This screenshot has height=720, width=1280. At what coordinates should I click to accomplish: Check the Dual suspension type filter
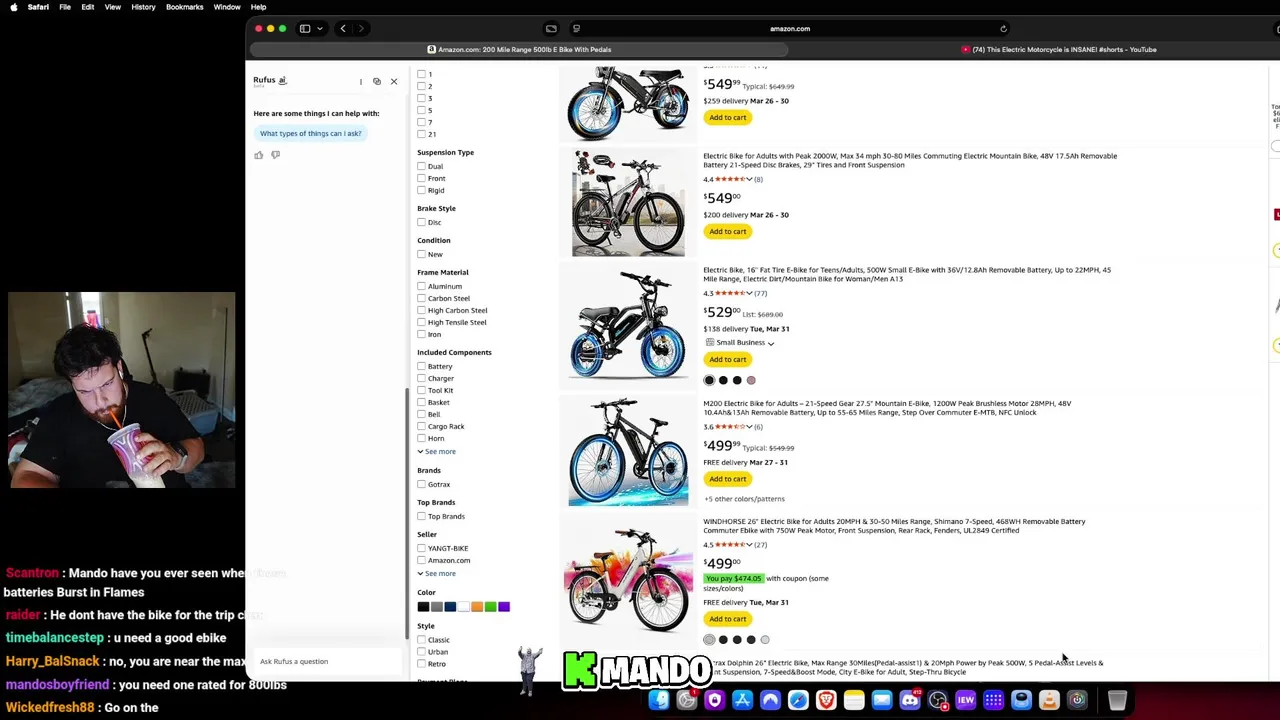[421, 166]
